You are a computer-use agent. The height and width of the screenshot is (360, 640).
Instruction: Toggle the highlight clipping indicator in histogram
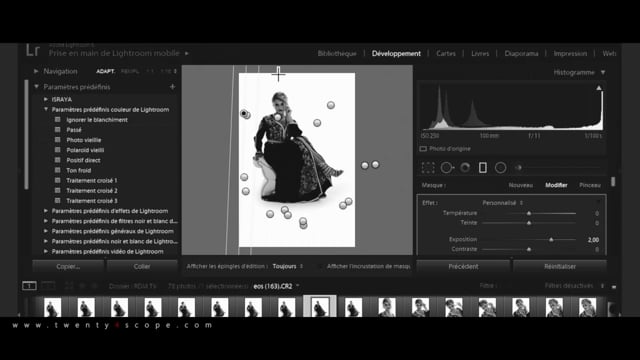tap(599, 88)
